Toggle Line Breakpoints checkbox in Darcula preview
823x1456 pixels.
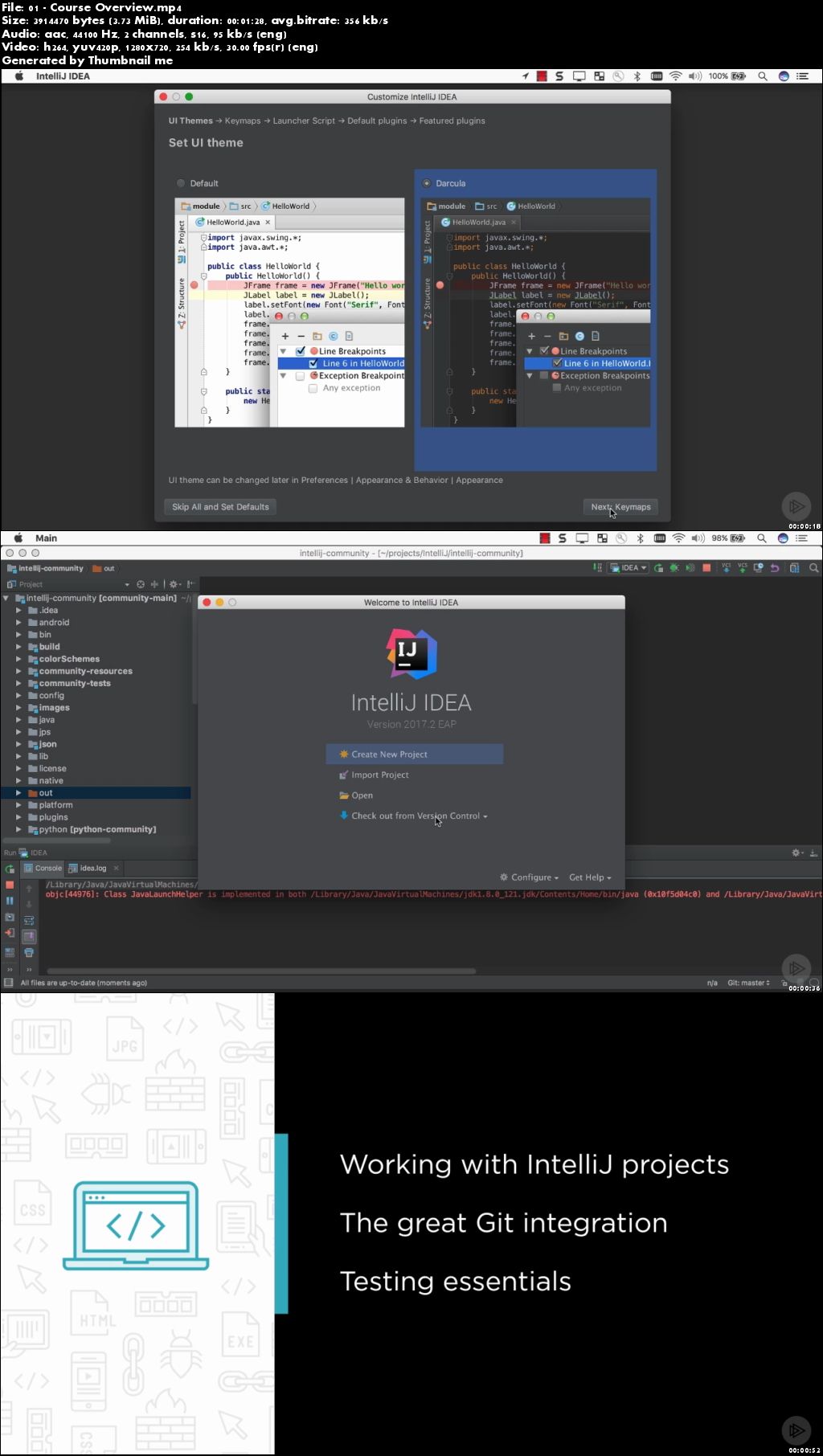[544, 351]
